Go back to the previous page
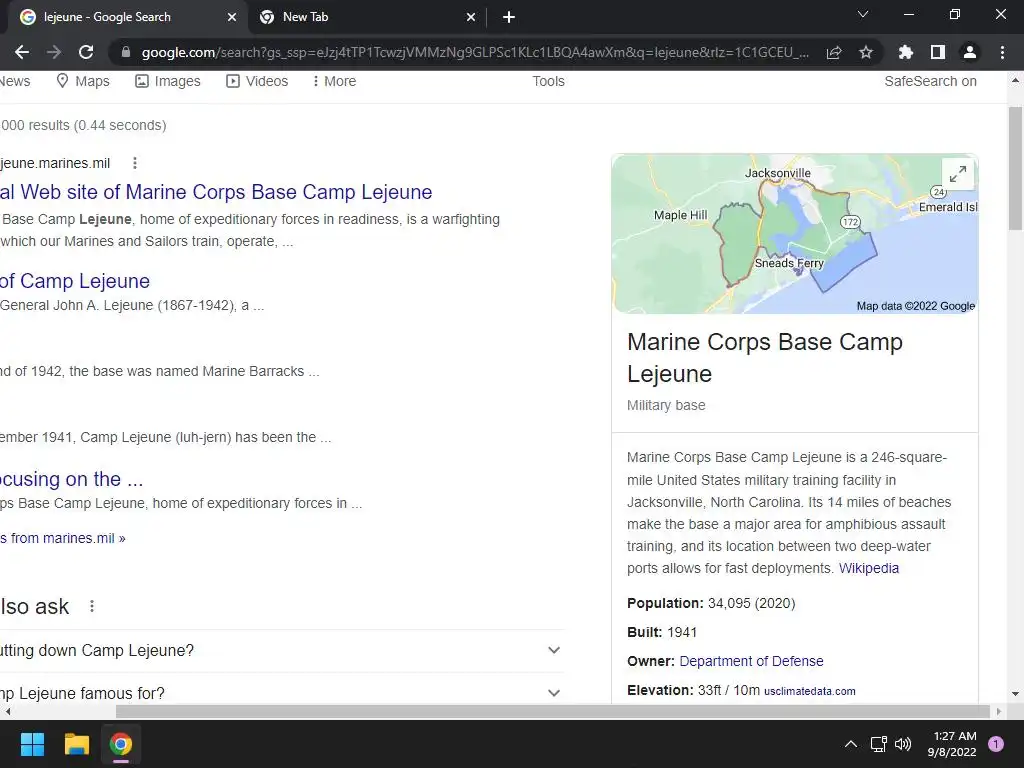The height and width of the screenshot is (768, 1024). pyautogui.click(x=22, y=52)
